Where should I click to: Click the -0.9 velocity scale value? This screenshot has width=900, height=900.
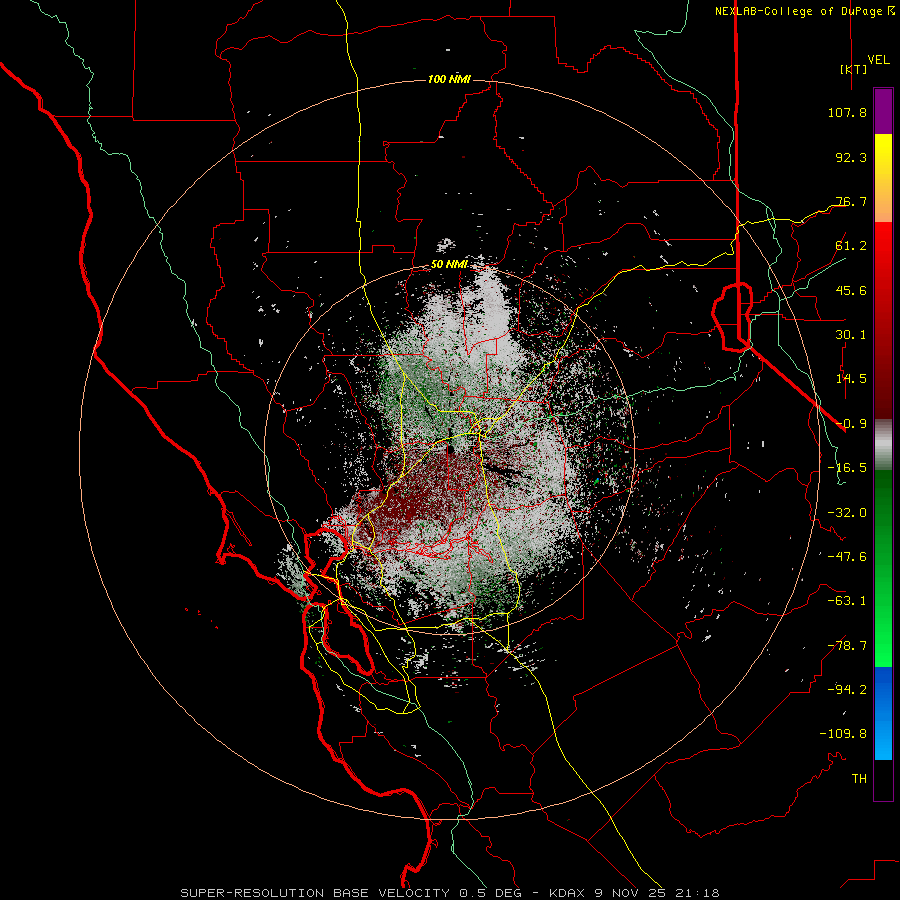pyautogui.click(x=851, y=424)
